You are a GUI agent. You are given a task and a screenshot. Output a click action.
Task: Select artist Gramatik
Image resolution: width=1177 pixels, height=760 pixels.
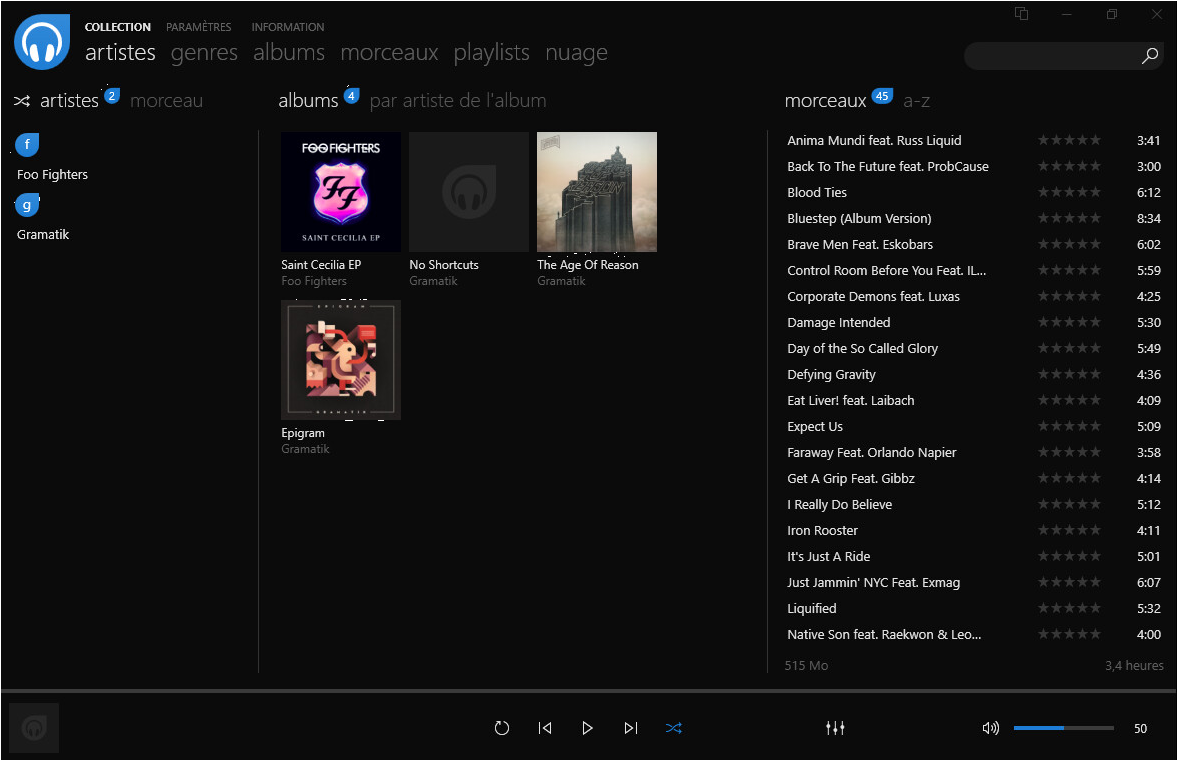[43, 234]
